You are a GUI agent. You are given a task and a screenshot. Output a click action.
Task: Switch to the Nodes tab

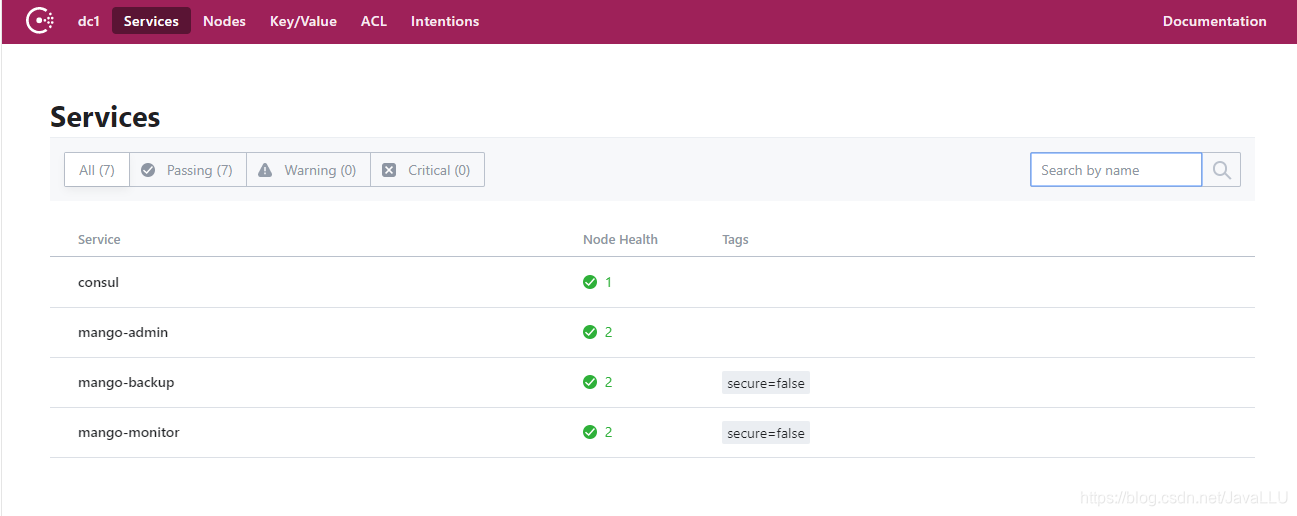[224, 21]
